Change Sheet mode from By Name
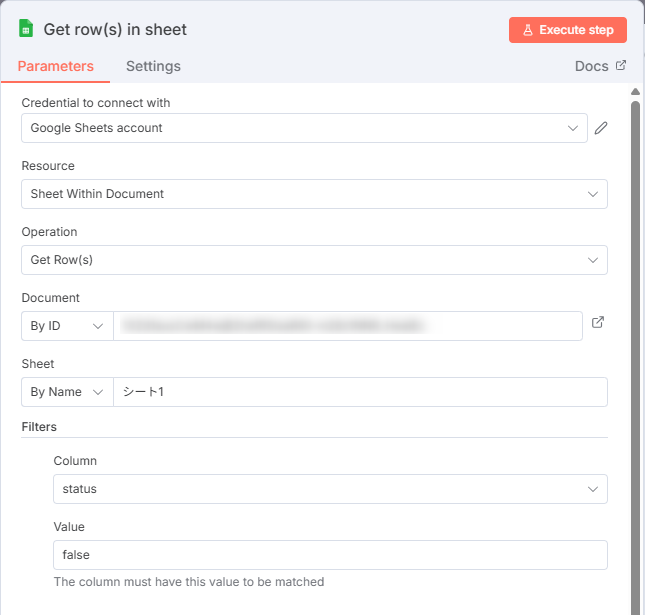This screenshot has height=615, width=645. coord(67,392)
